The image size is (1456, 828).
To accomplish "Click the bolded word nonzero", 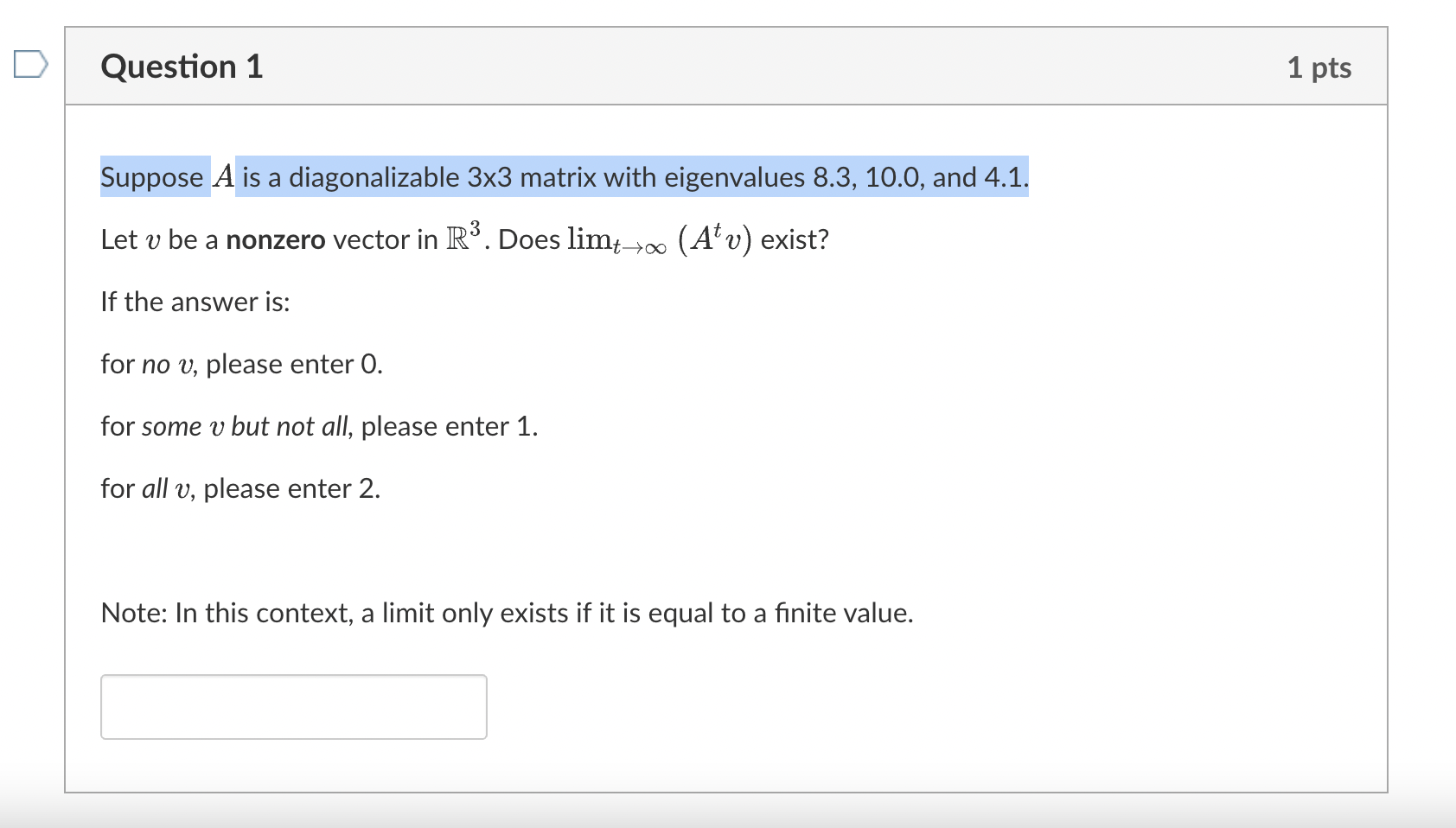I will tap(275, 239).
